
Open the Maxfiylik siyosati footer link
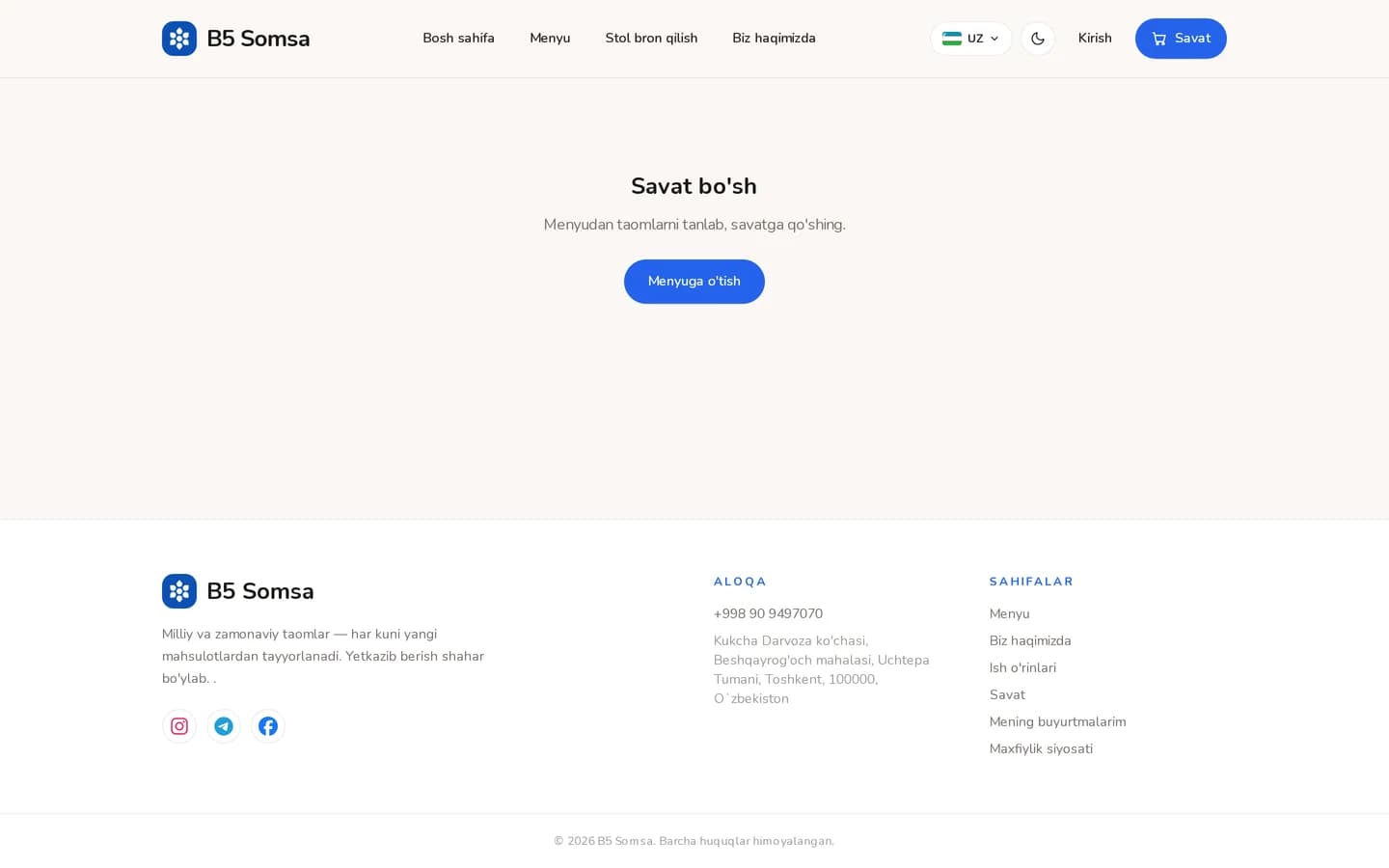point(1041,748)
